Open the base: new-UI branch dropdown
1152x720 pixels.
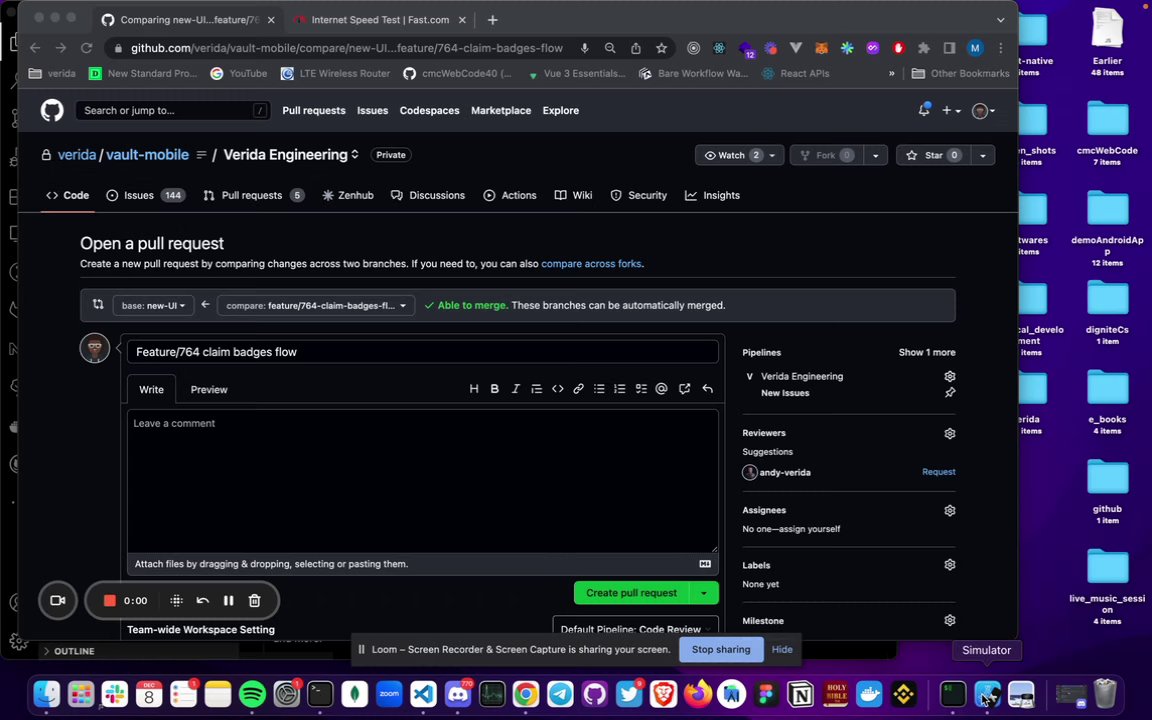[x=154, y=306]
